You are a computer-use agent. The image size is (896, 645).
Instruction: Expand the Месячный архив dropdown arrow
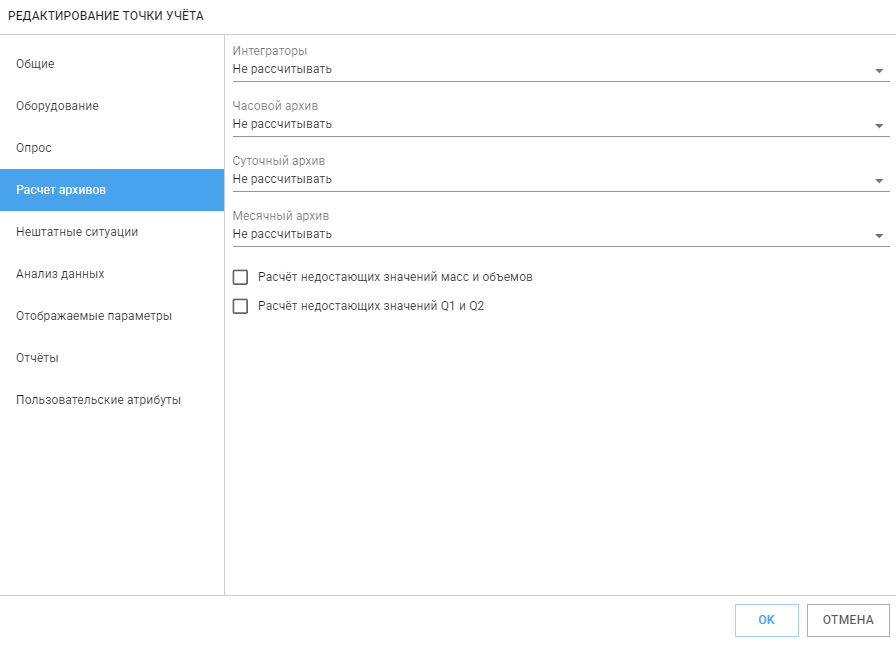pyautogui.click(x=879, y=235)
